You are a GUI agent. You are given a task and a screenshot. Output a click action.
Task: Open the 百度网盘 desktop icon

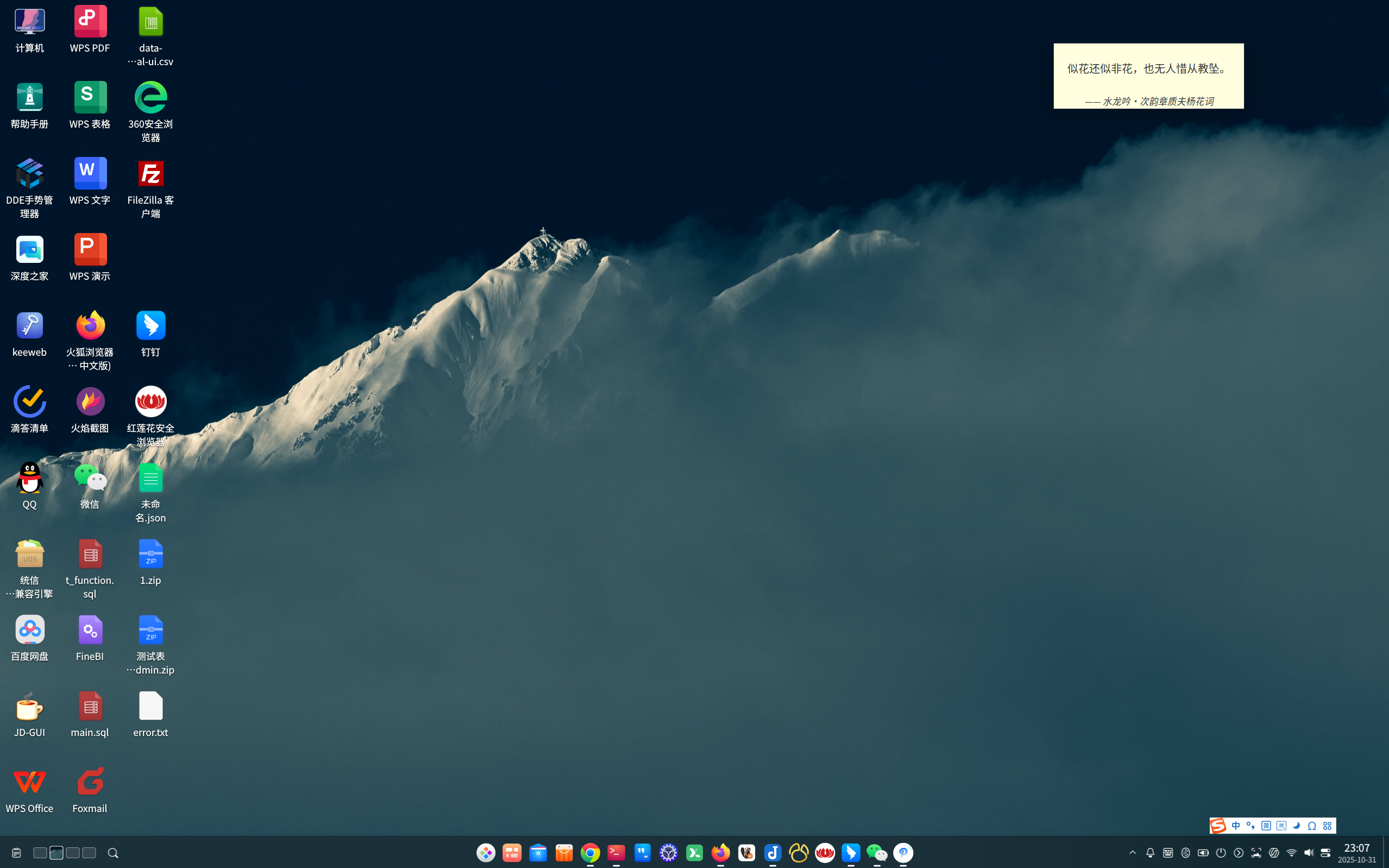click(x=29, y=630)
